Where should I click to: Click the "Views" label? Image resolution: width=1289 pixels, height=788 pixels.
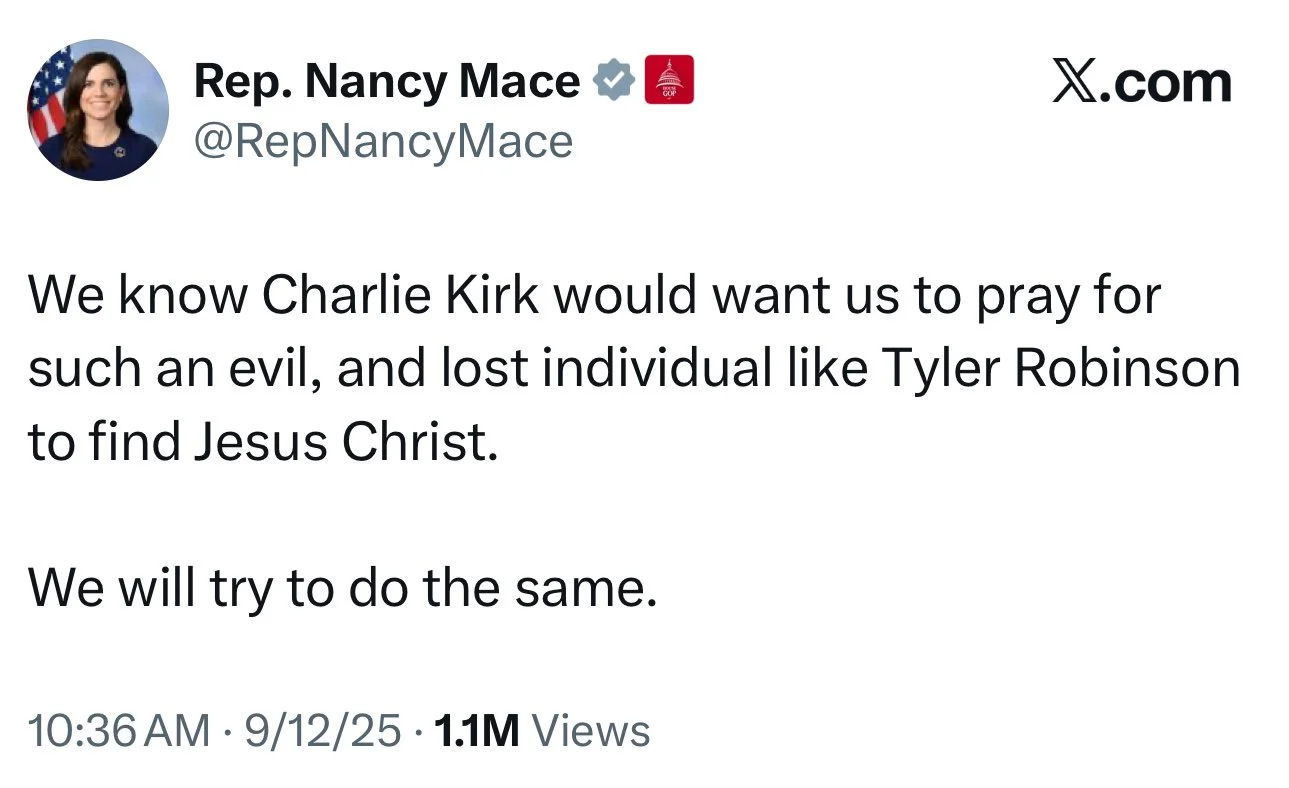(x=590, y=730)
